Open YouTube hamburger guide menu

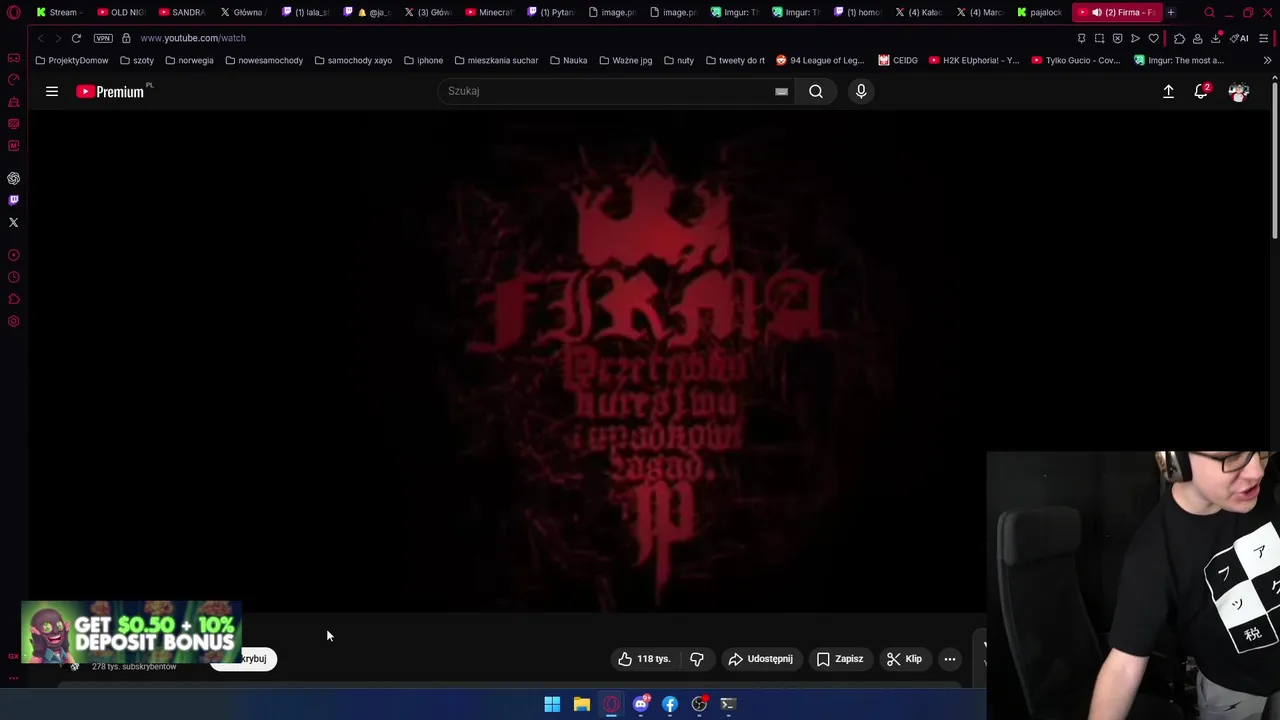(x=52, y=91)
